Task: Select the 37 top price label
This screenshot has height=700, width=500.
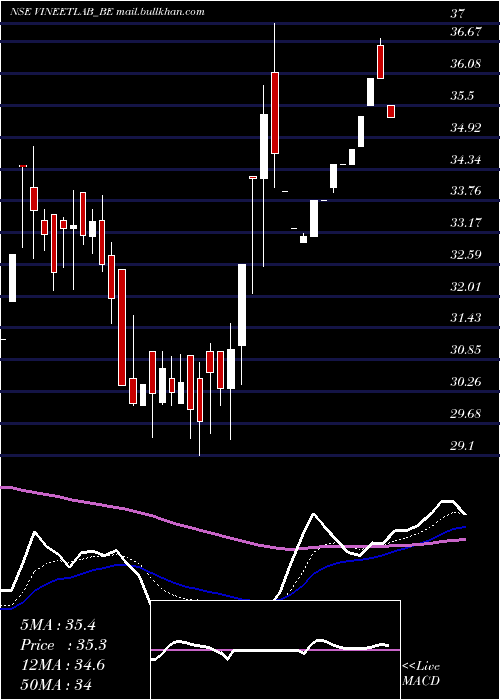Action: [457, 13]
